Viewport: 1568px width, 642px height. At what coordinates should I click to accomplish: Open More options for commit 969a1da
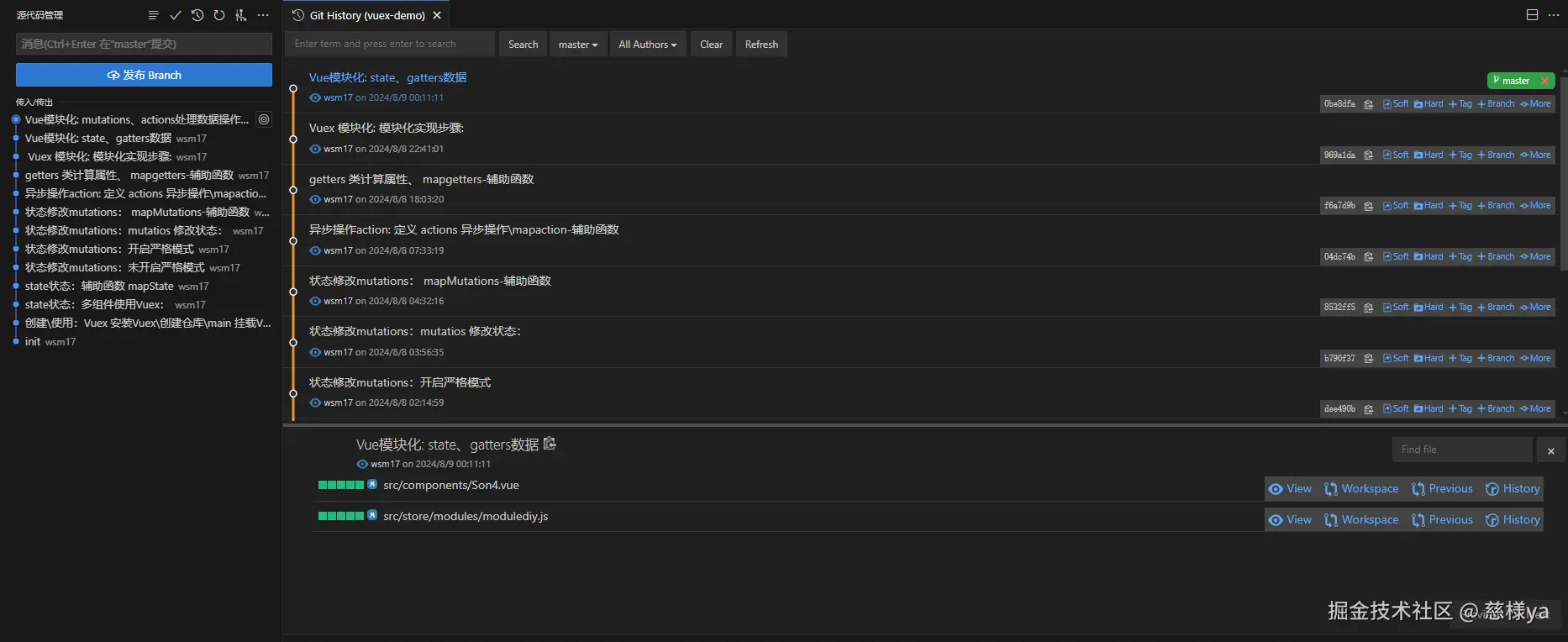tap(1535, 155)
